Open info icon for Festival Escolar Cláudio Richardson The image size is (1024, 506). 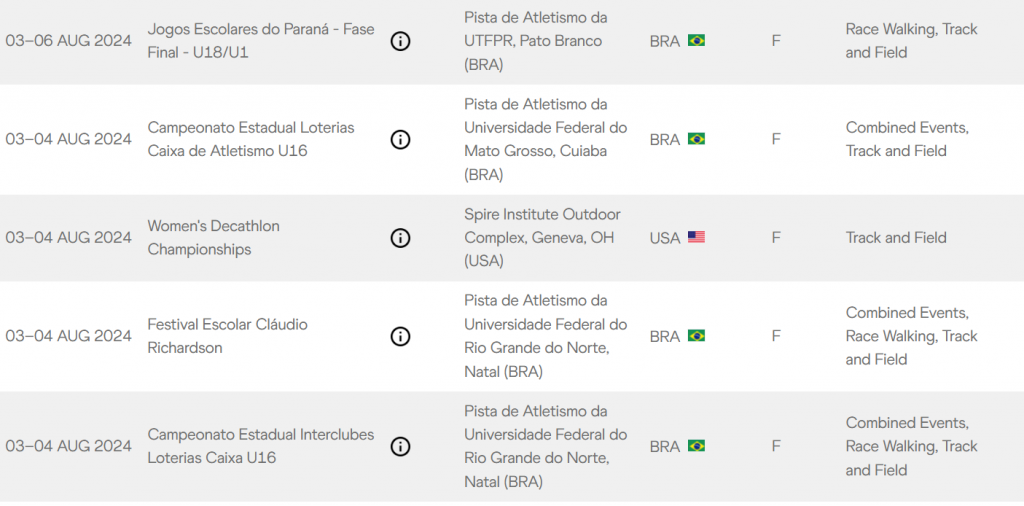(x=400, y=336)
